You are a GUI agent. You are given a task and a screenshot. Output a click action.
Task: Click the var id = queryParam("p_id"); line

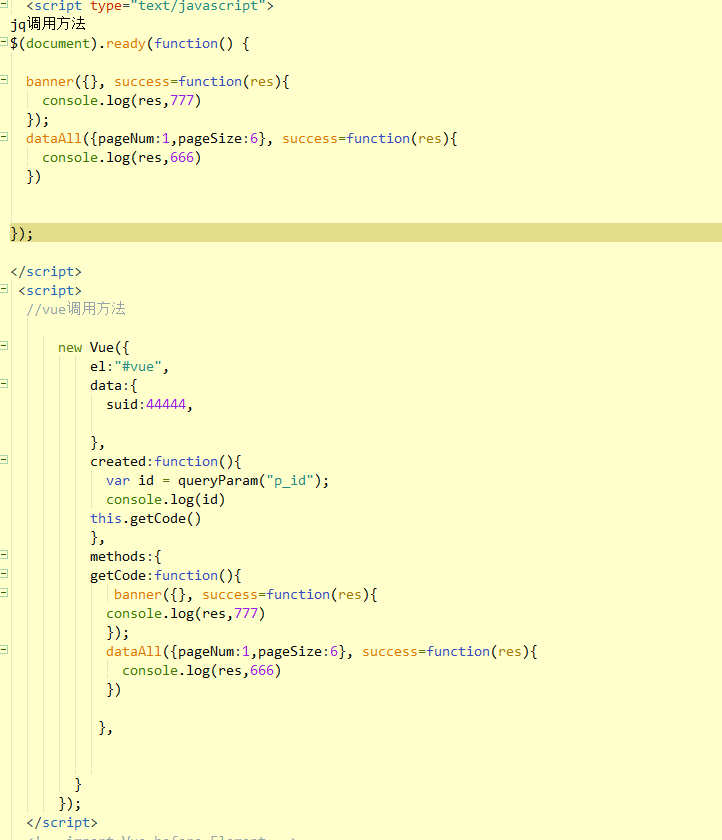(217, 481)
